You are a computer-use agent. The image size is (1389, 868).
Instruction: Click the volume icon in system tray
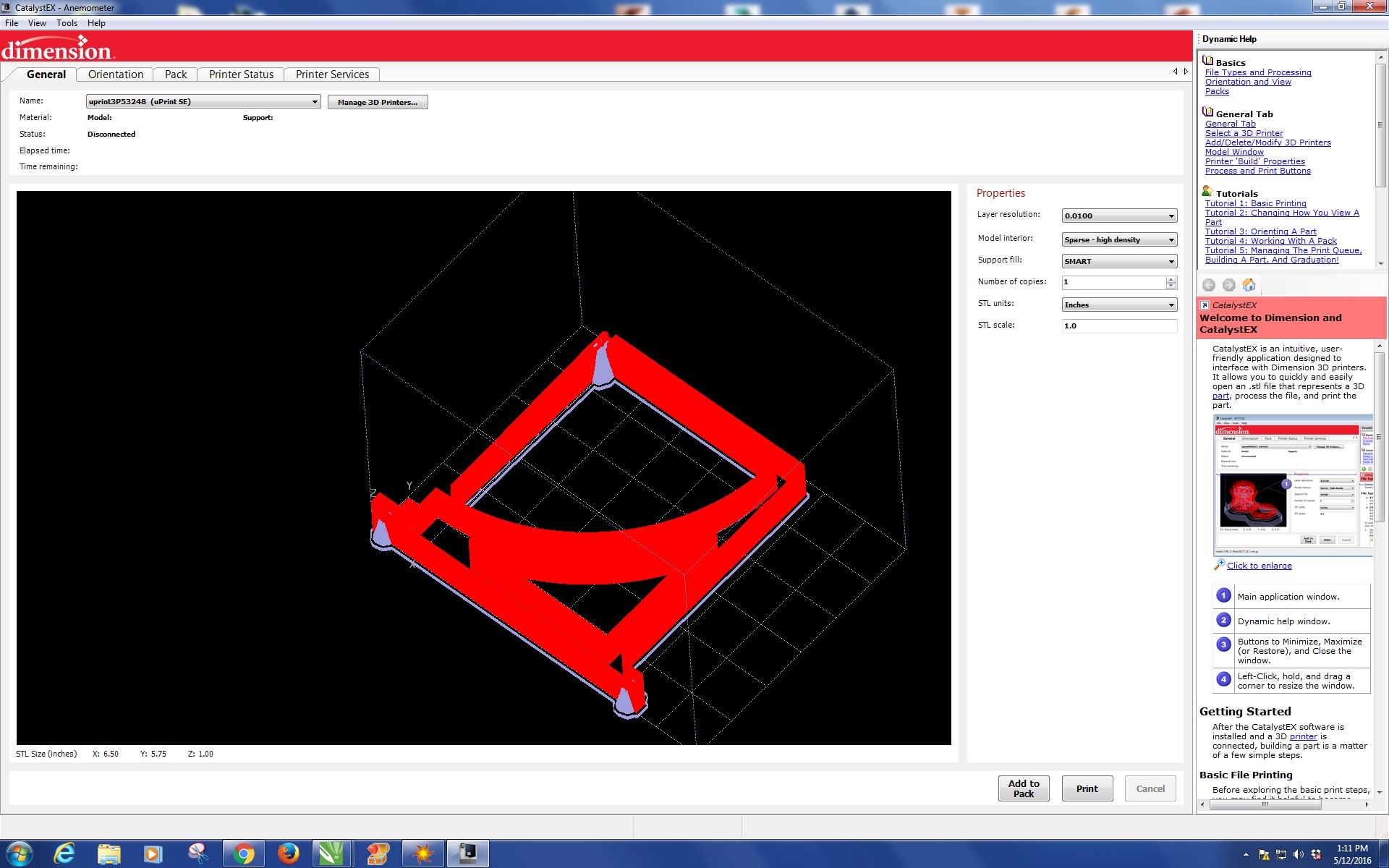click(1299, 855)
